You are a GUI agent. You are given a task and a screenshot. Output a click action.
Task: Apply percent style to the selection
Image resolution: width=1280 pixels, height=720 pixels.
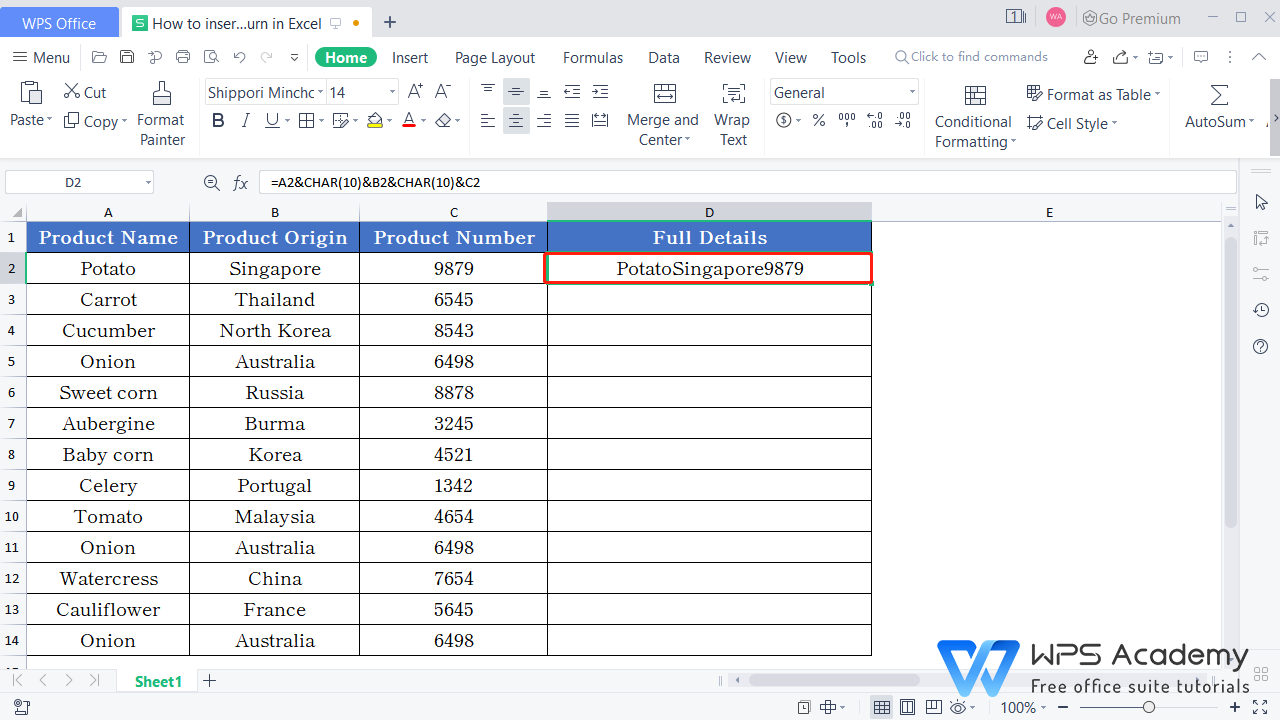818,120
